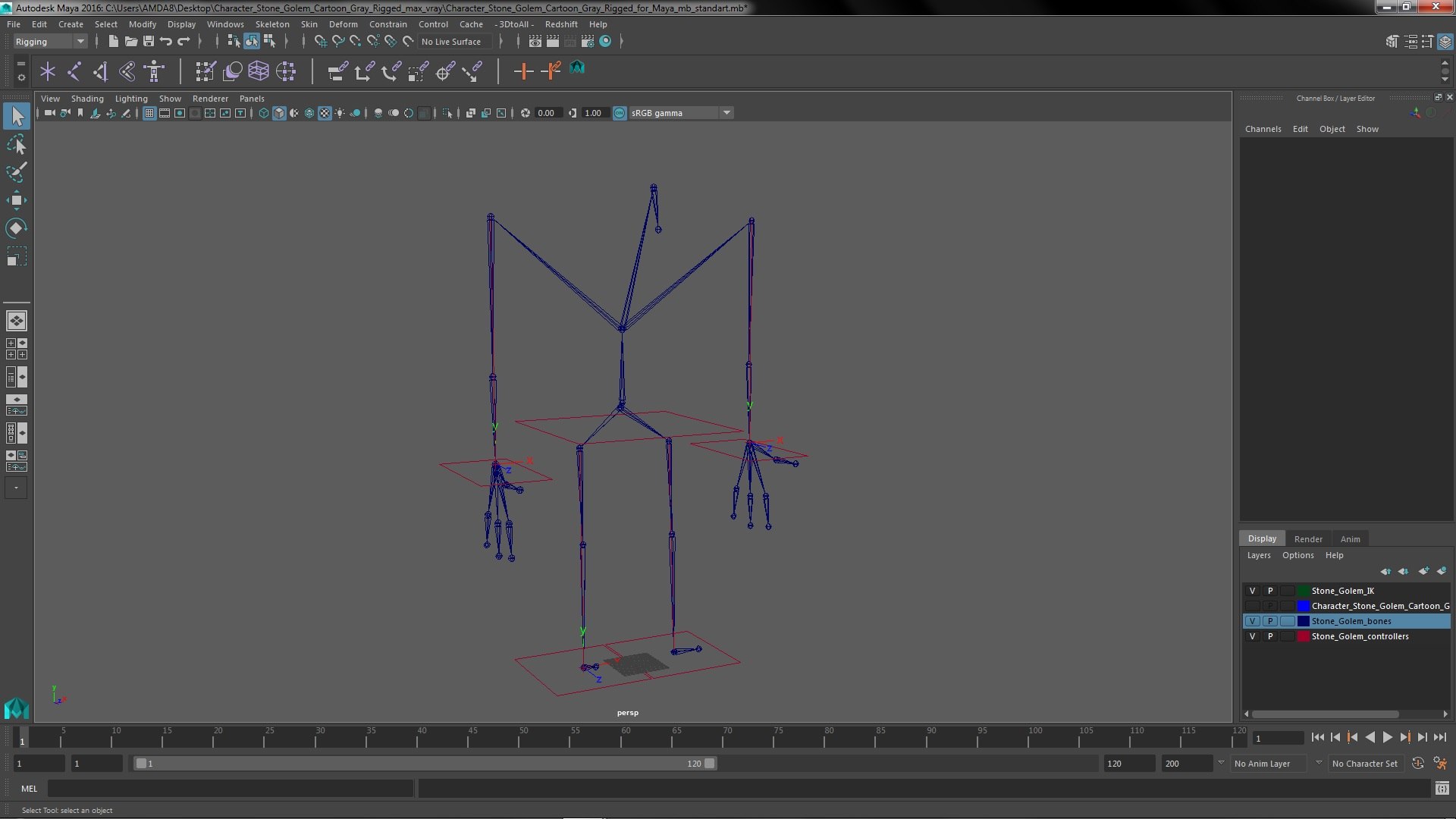This screenshot has height=819, width=1456.
Task: Select the arrow Select tool in toolbox
Action: 17,116
